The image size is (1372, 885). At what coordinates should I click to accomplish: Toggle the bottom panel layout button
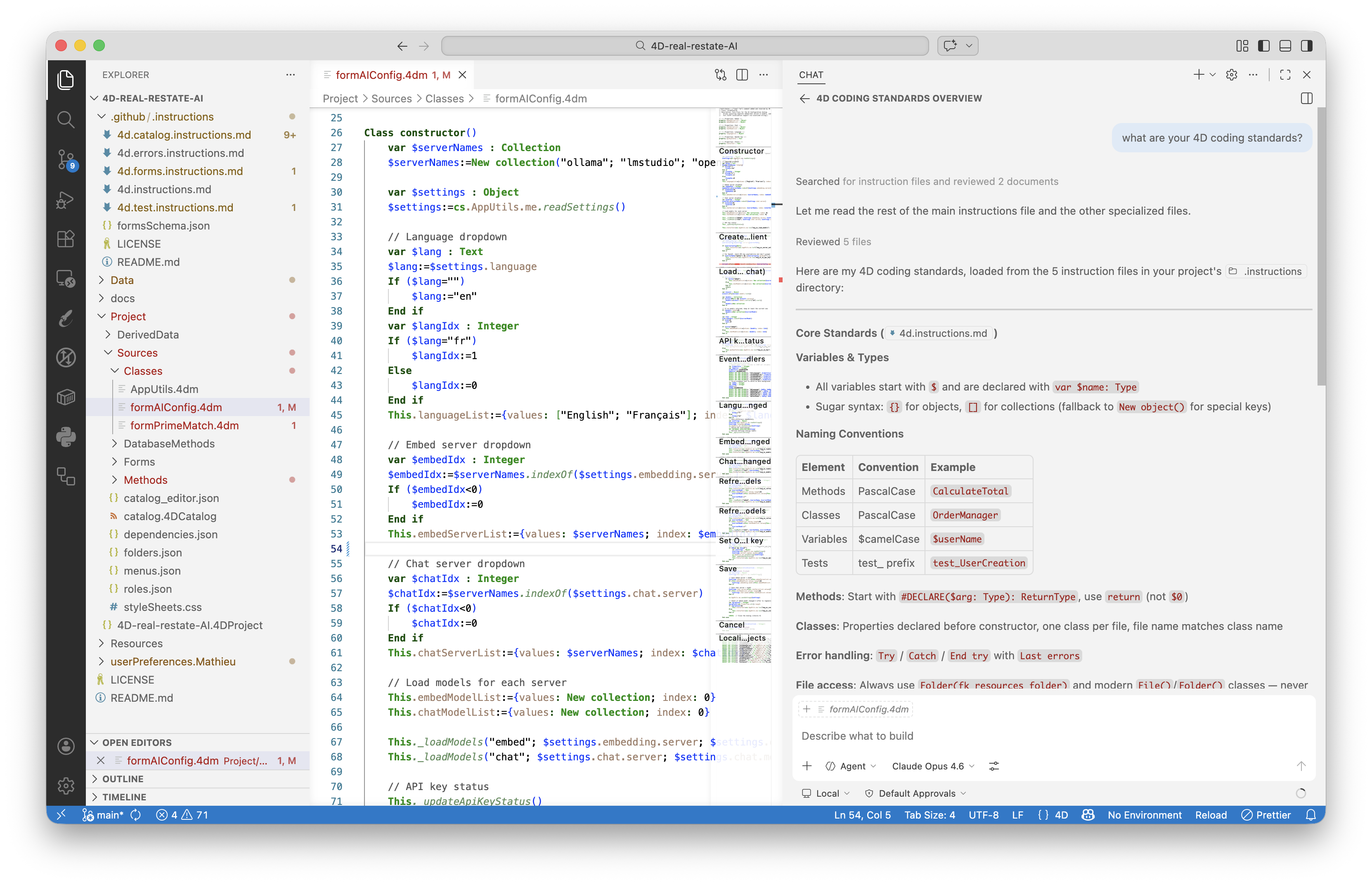pyautogui.click(x=1285, y=46)
